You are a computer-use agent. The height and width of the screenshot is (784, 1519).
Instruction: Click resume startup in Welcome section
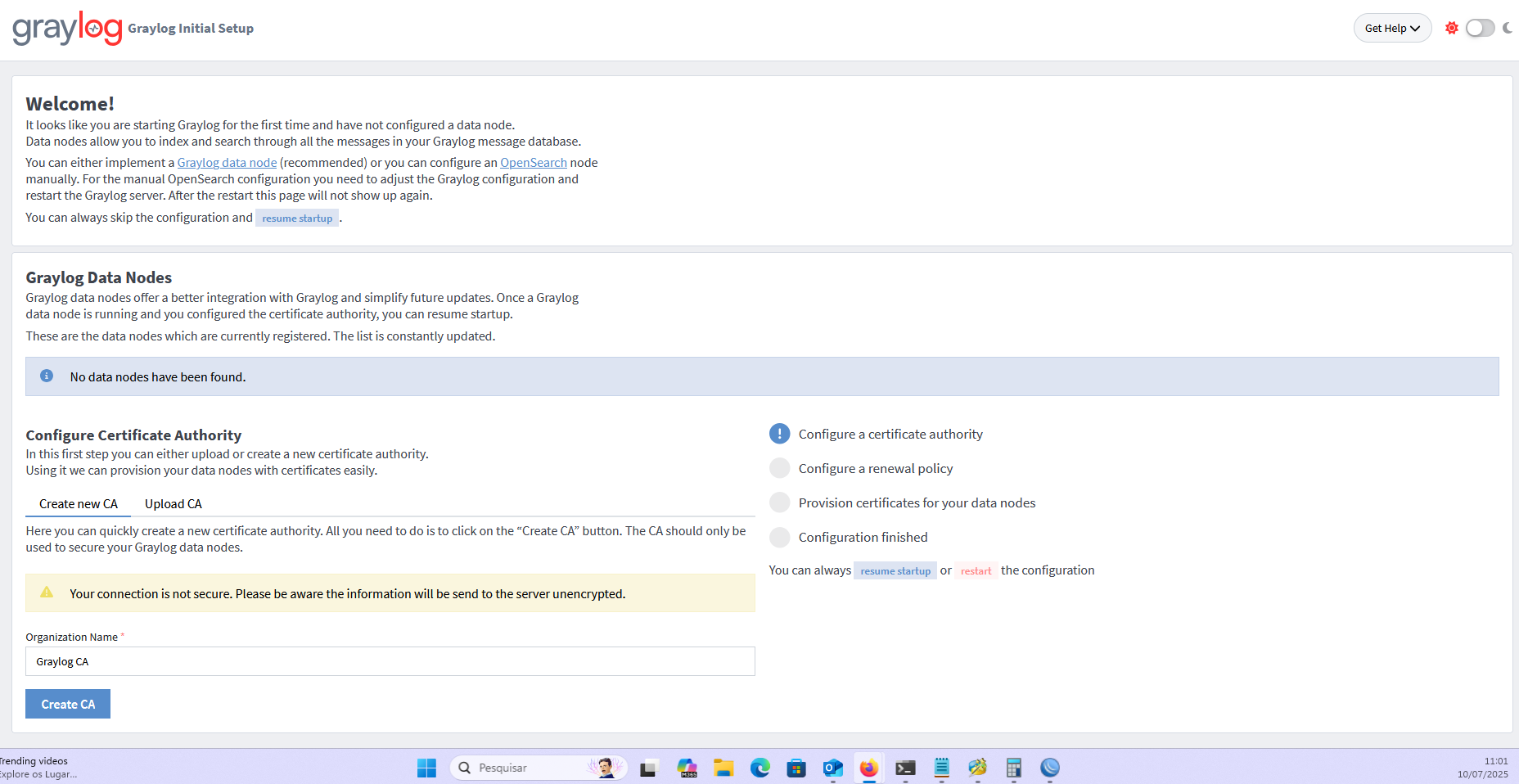point(297,219)
